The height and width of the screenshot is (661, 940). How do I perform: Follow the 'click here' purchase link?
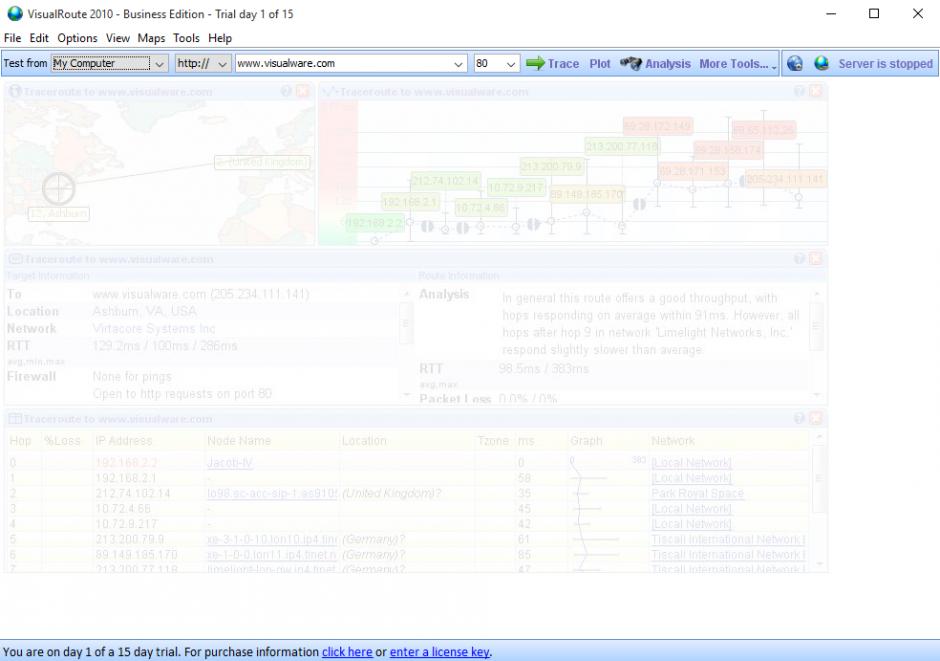347,651
